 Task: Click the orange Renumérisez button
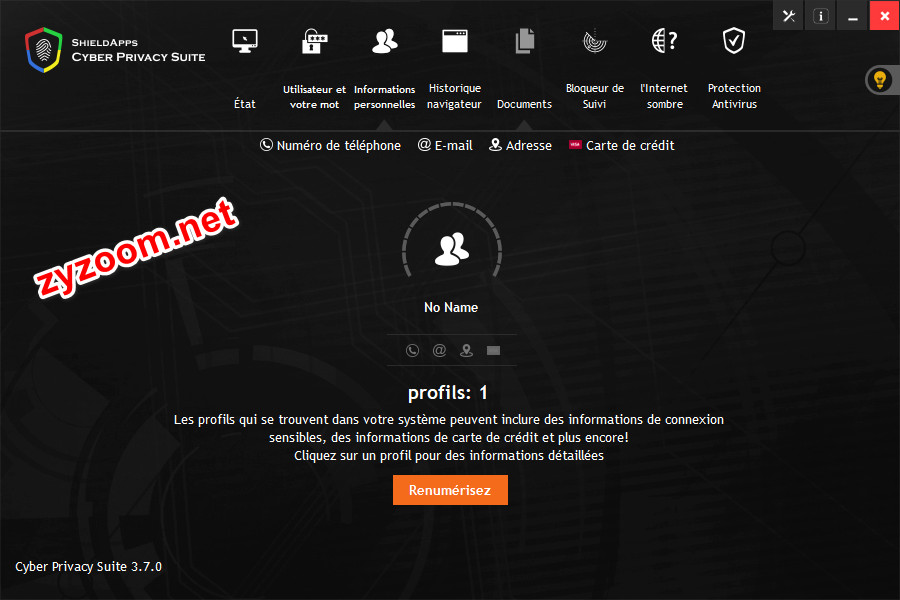tap(450, 490)
